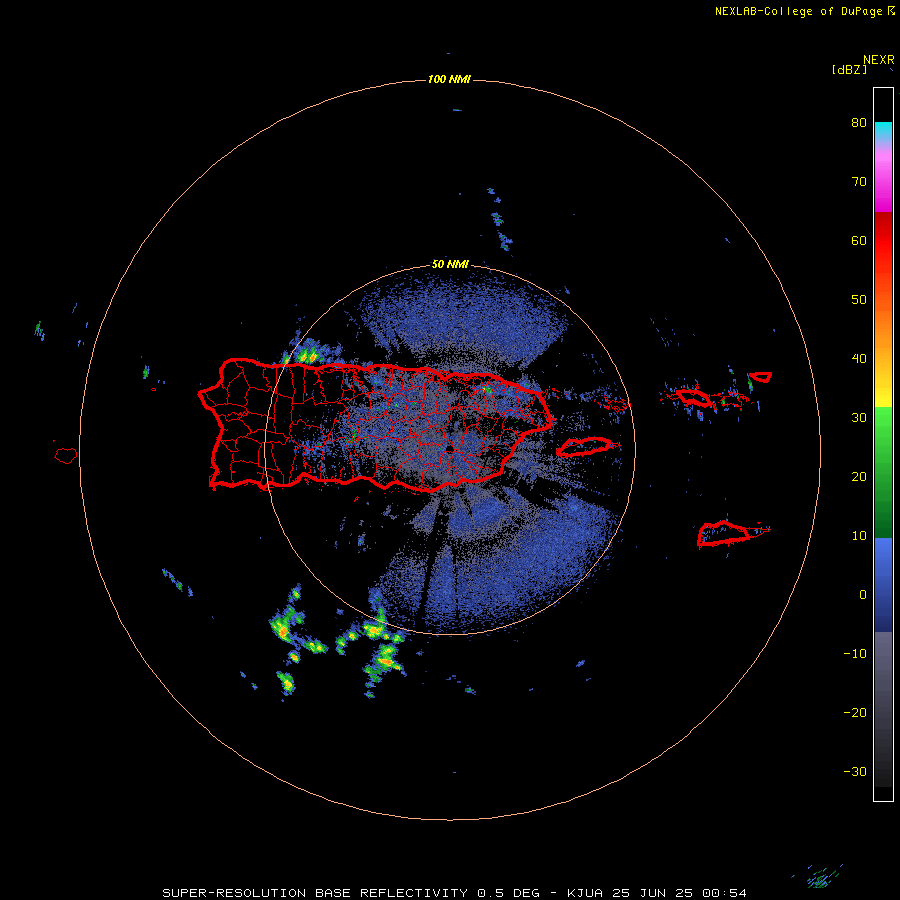This screenshot has width=900, height=900.
Task: Click the 40 value on the dBZ scale
Action: pos(859,359)
